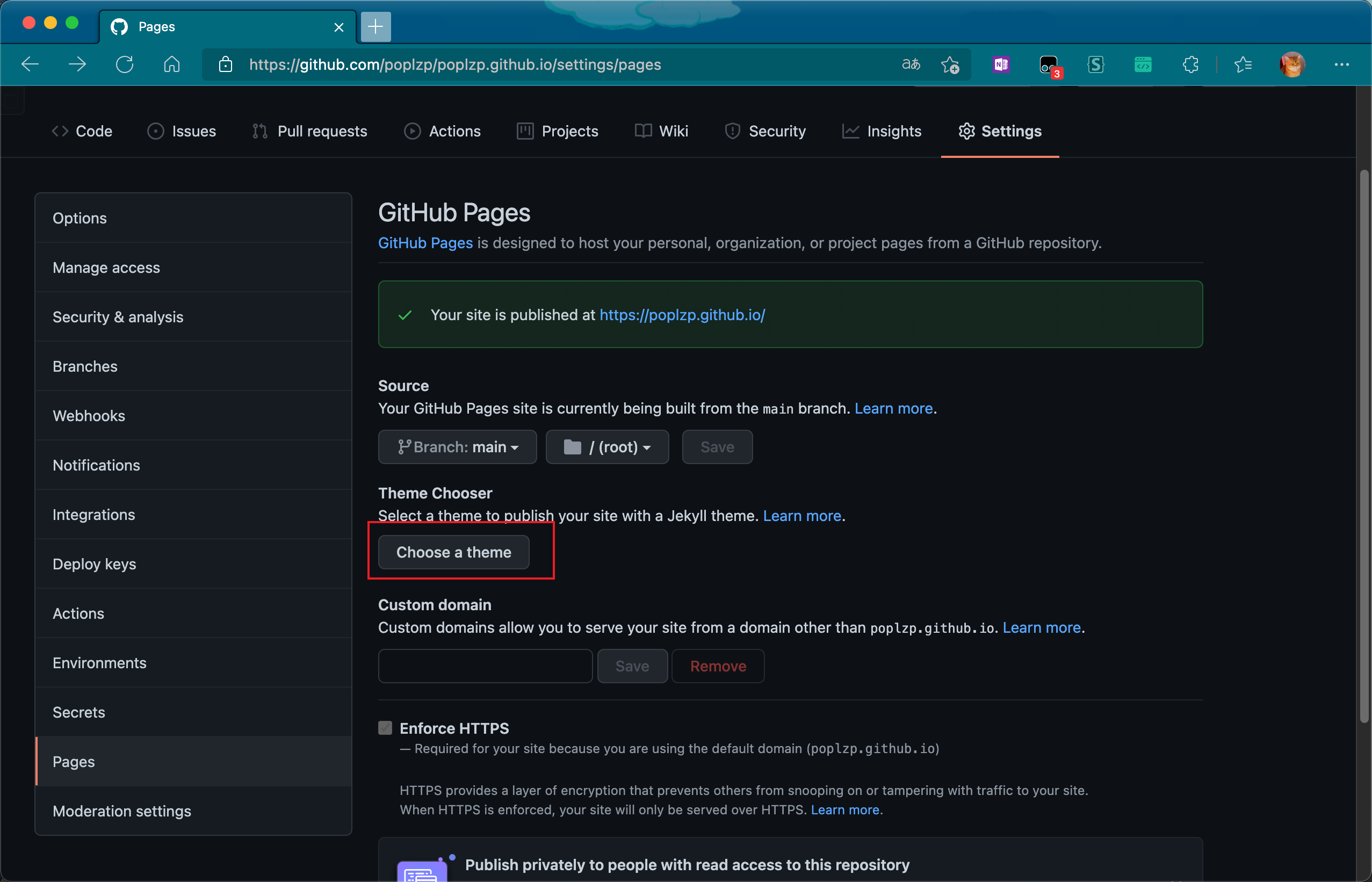Open Notifications settings in sidebar
1372x882 pixels.
coord(193,465)
